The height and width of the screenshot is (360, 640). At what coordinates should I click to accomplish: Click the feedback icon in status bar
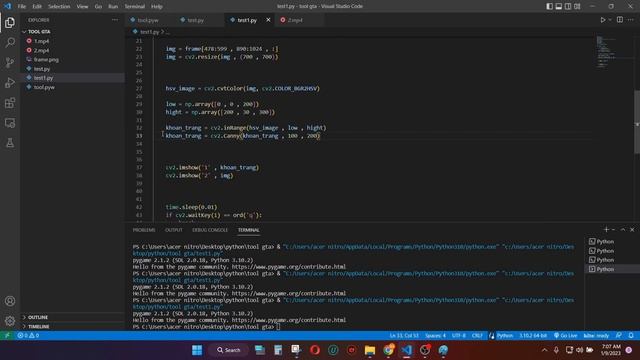(619, 336)
